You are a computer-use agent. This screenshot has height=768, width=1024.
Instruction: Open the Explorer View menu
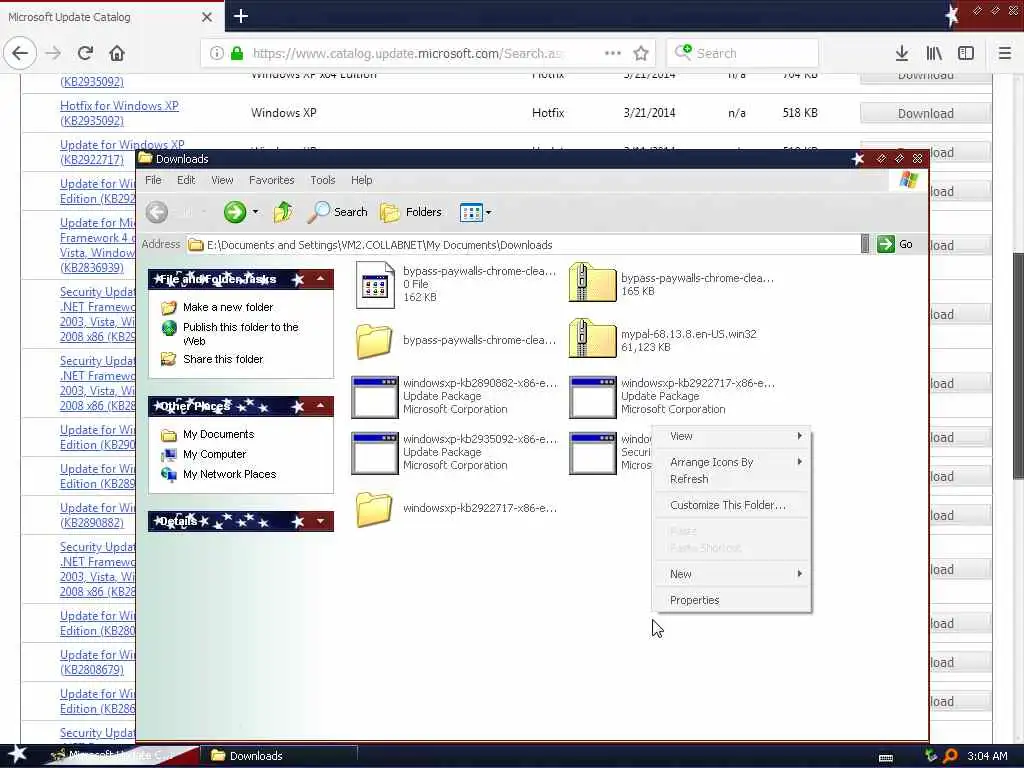click(222, 180)
